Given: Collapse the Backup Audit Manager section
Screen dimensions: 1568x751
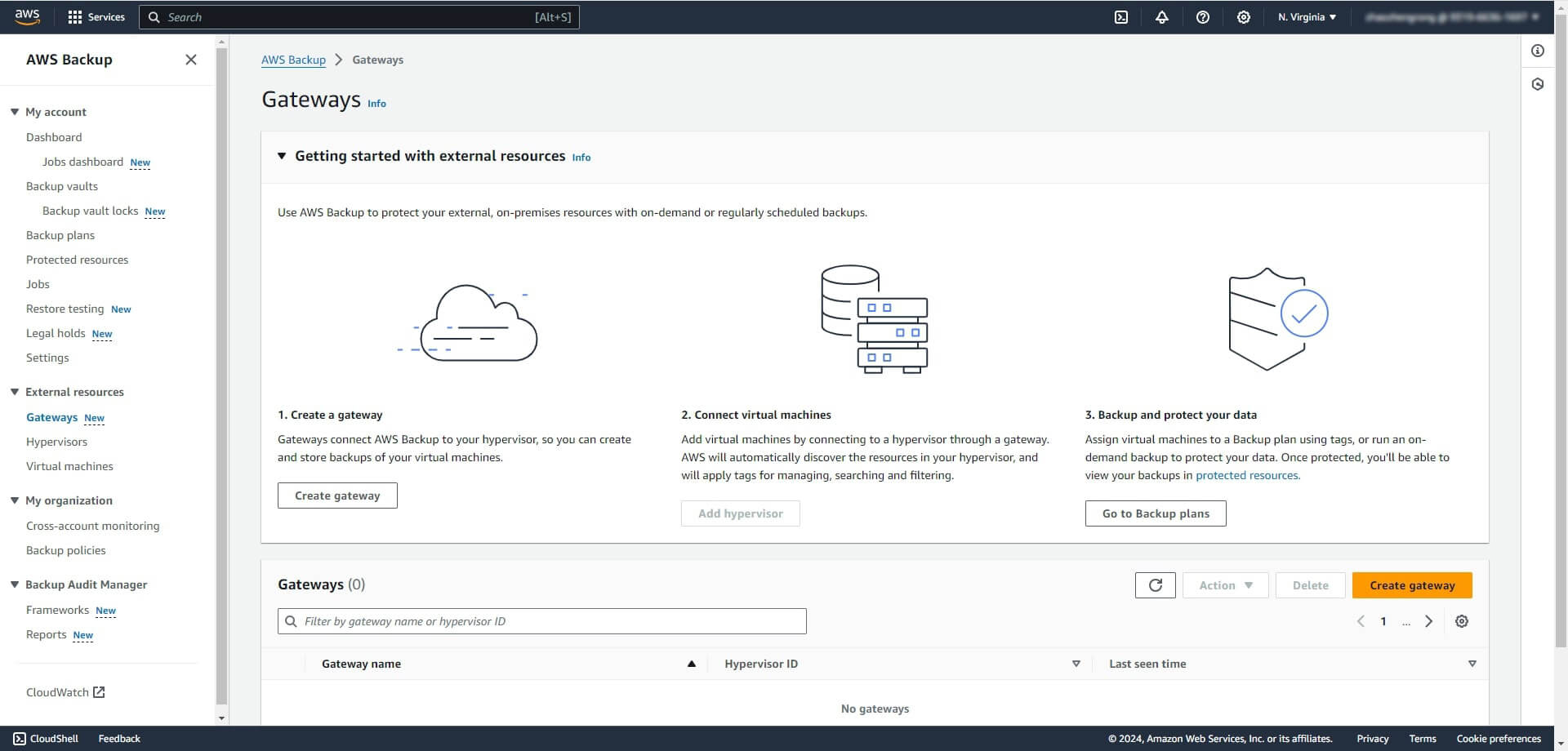Looking at the screenshot, I should pos(15,584).
